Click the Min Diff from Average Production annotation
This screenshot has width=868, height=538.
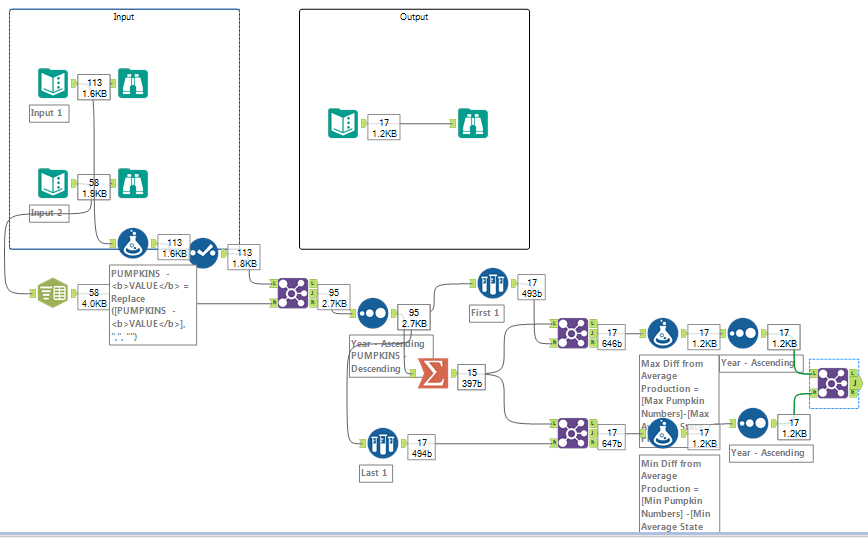click(679, 494)
